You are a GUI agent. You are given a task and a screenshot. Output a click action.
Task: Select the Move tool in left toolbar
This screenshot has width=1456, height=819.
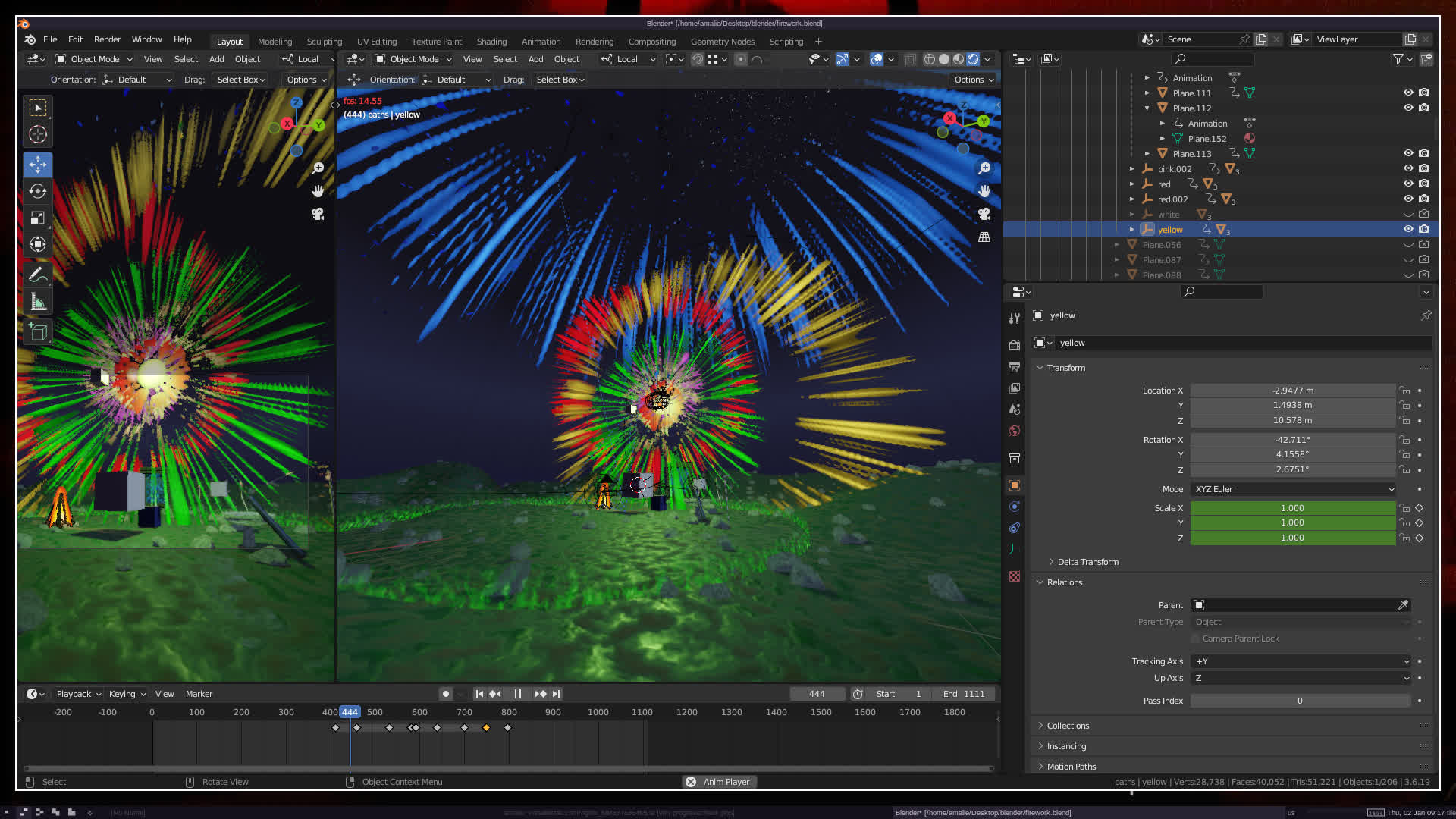click(38, 165)
